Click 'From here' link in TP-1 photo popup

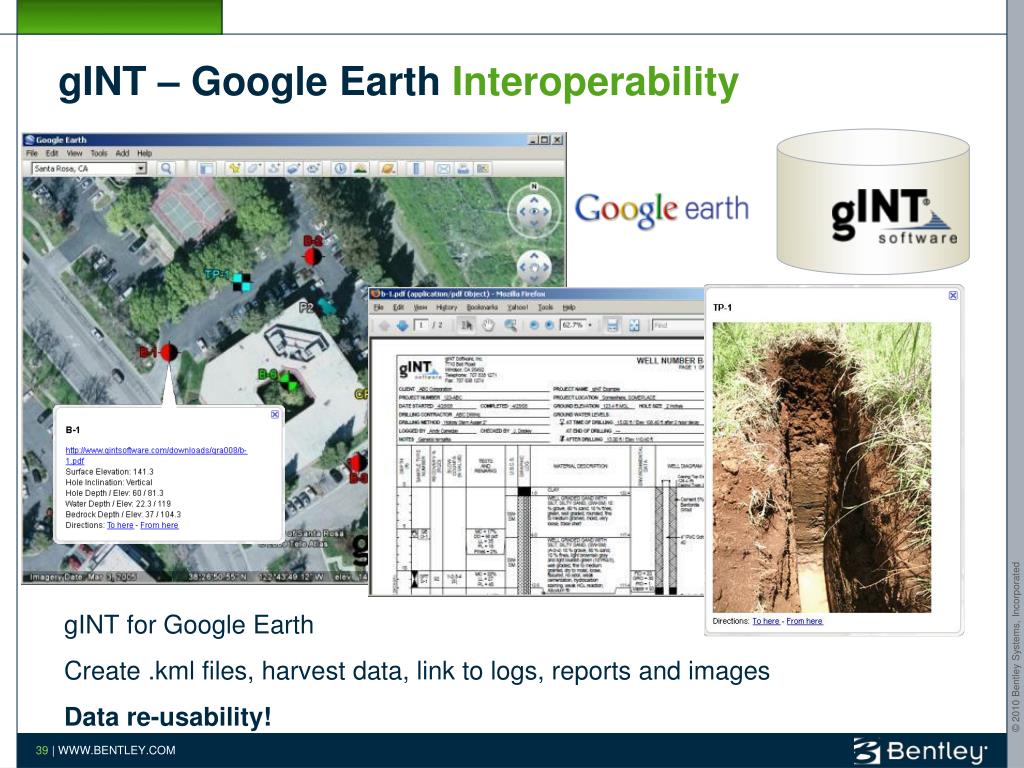click(x=805, y=621)
